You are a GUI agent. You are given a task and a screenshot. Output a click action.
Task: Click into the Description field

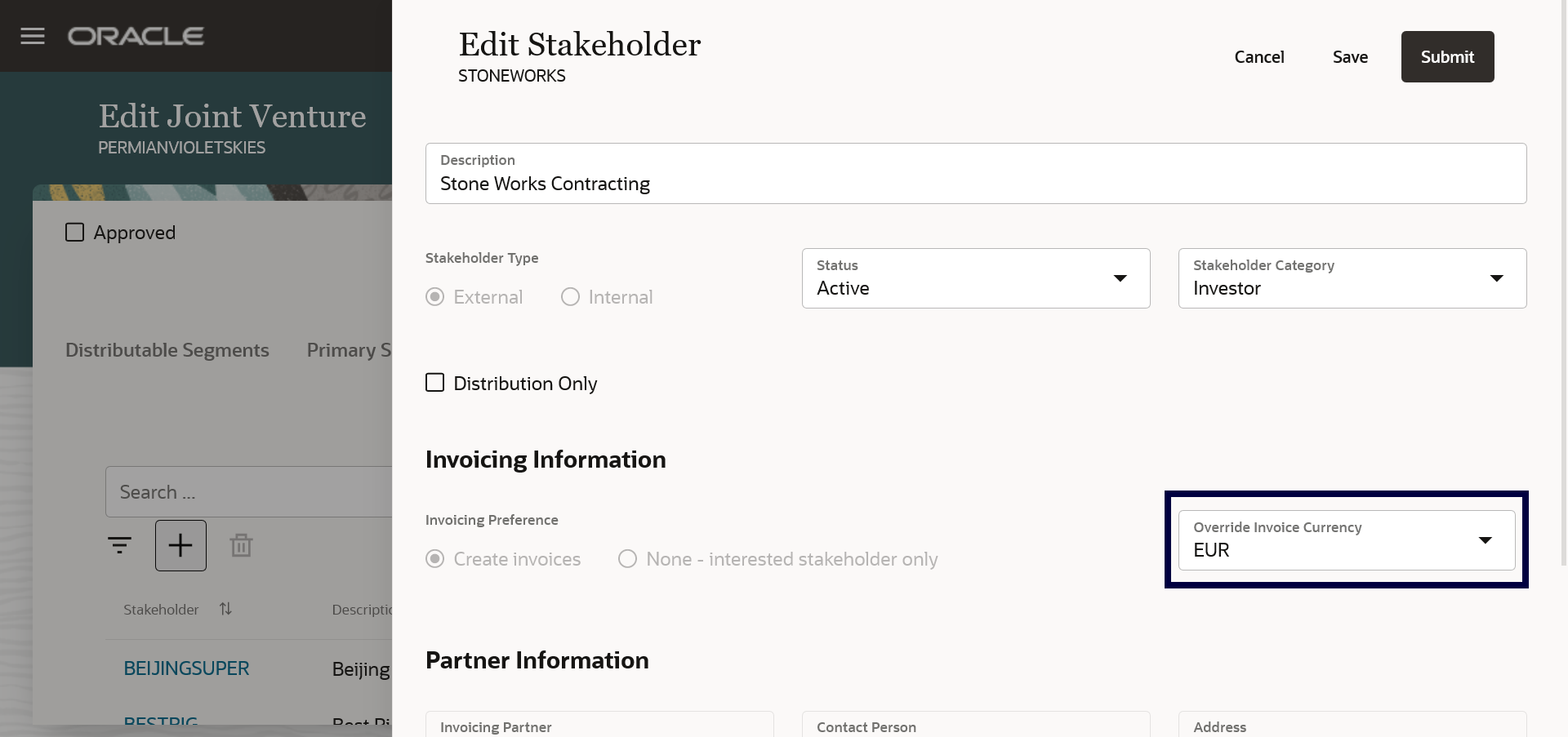click(975, 184)
